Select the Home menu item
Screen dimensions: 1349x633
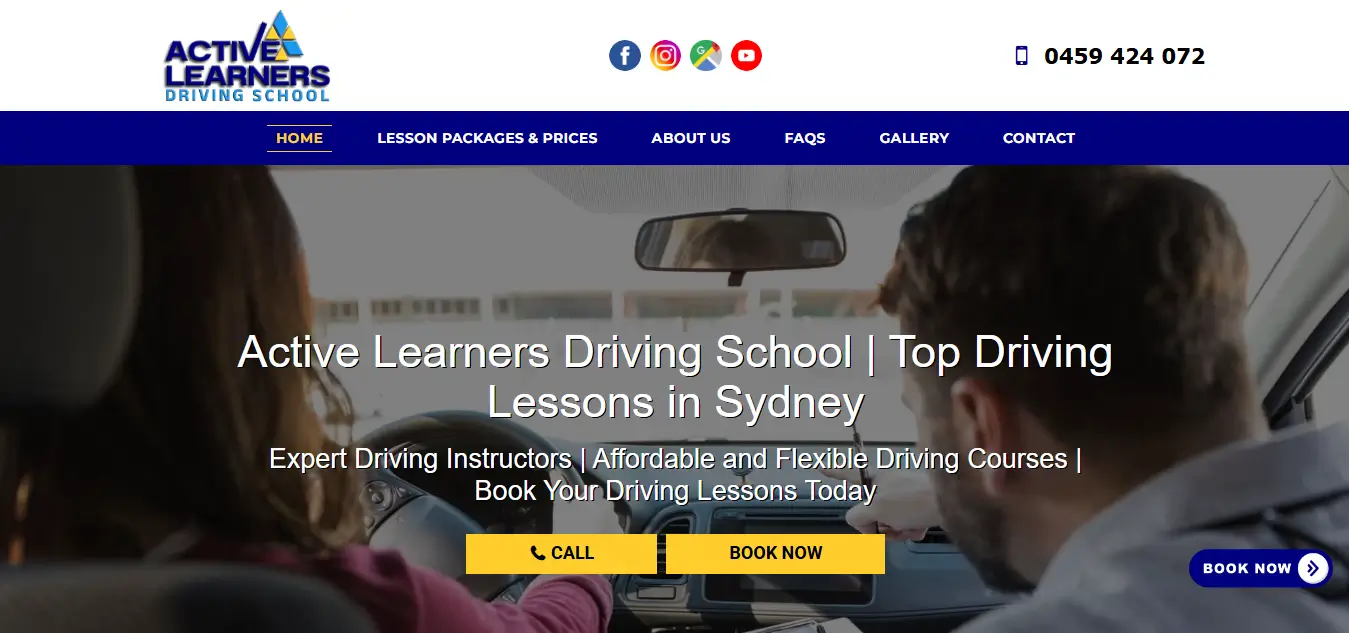coord(299,138)
